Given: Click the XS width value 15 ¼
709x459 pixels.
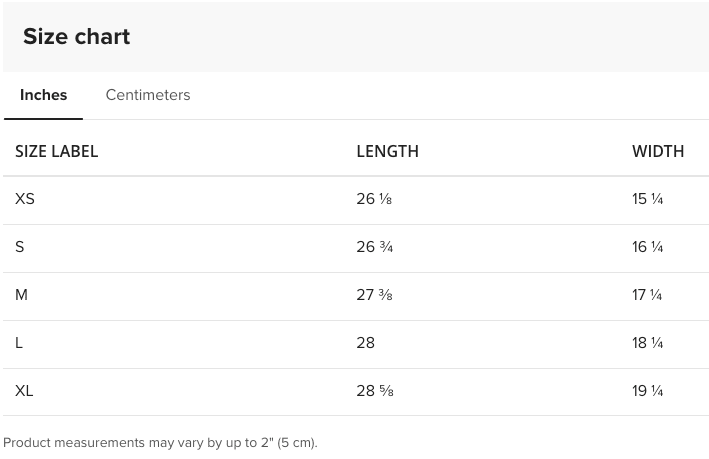Looking at the screenshot, I should pyautogui.click(x=647, y=199).
